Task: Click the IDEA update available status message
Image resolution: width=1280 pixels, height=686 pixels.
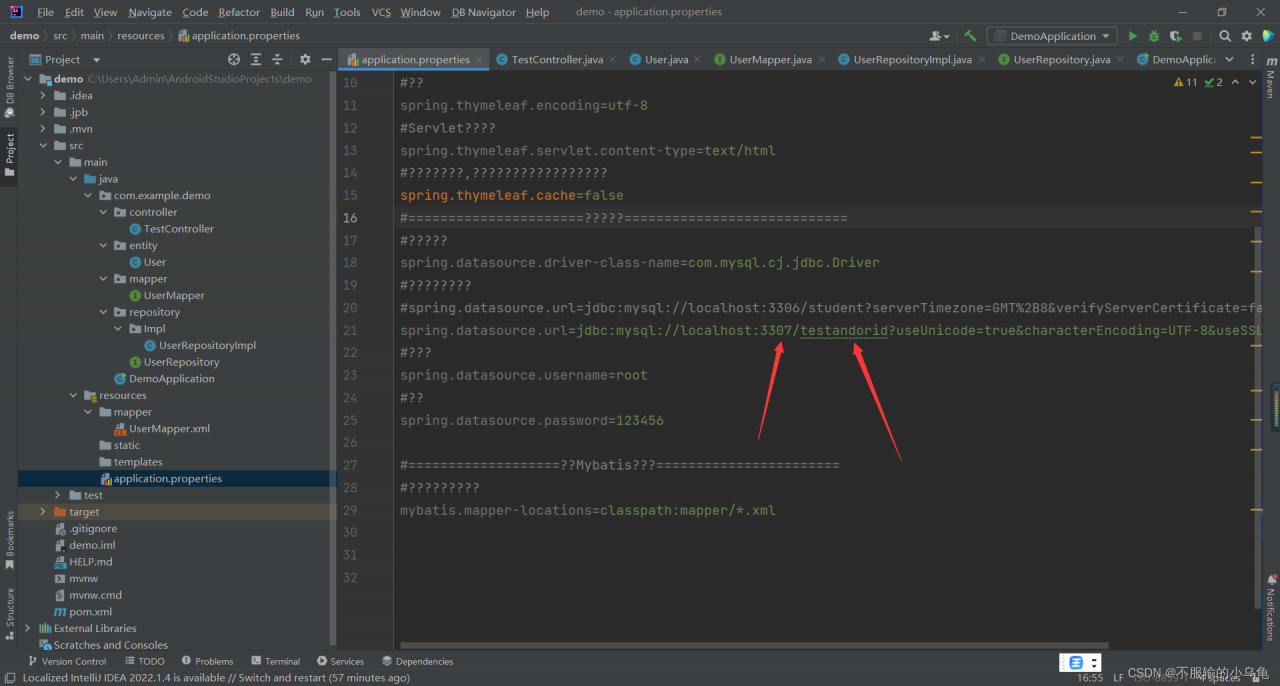Action: 216,678
